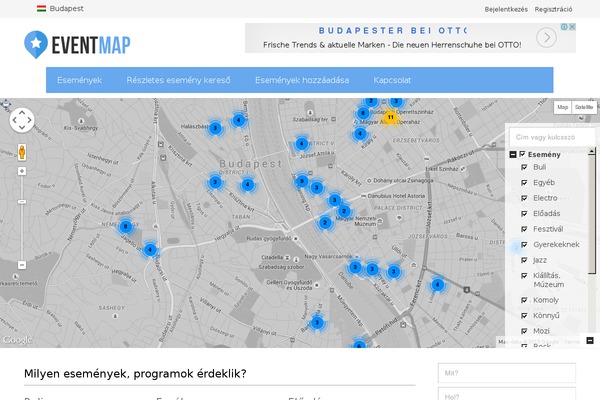Toggle the Könnyű checkbox
This screenshot has width=600, height=400.
click(524, 315)
